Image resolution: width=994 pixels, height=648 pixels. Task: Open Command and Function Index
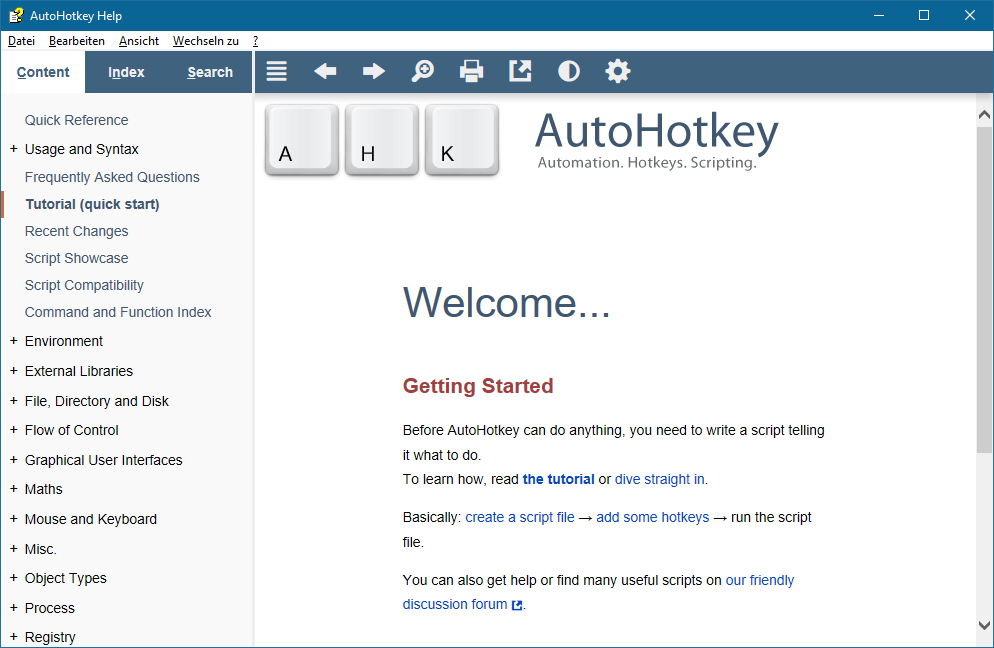(x=118, y=313)
